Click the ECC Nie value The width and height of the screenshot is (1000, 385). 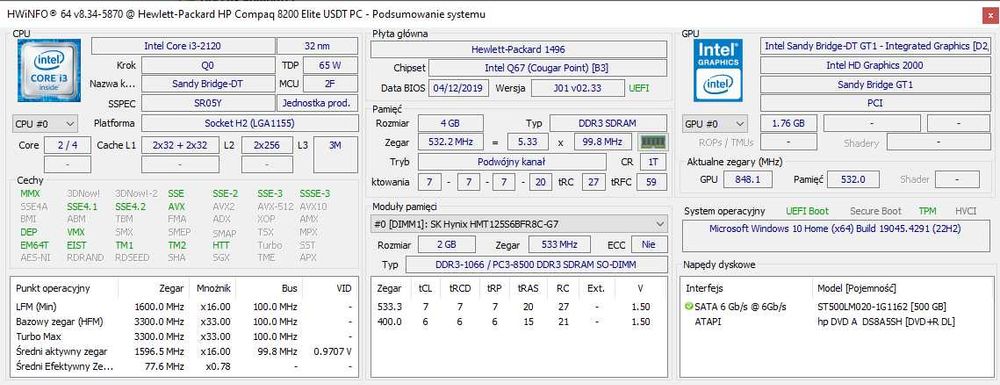(x=649, y=245)
